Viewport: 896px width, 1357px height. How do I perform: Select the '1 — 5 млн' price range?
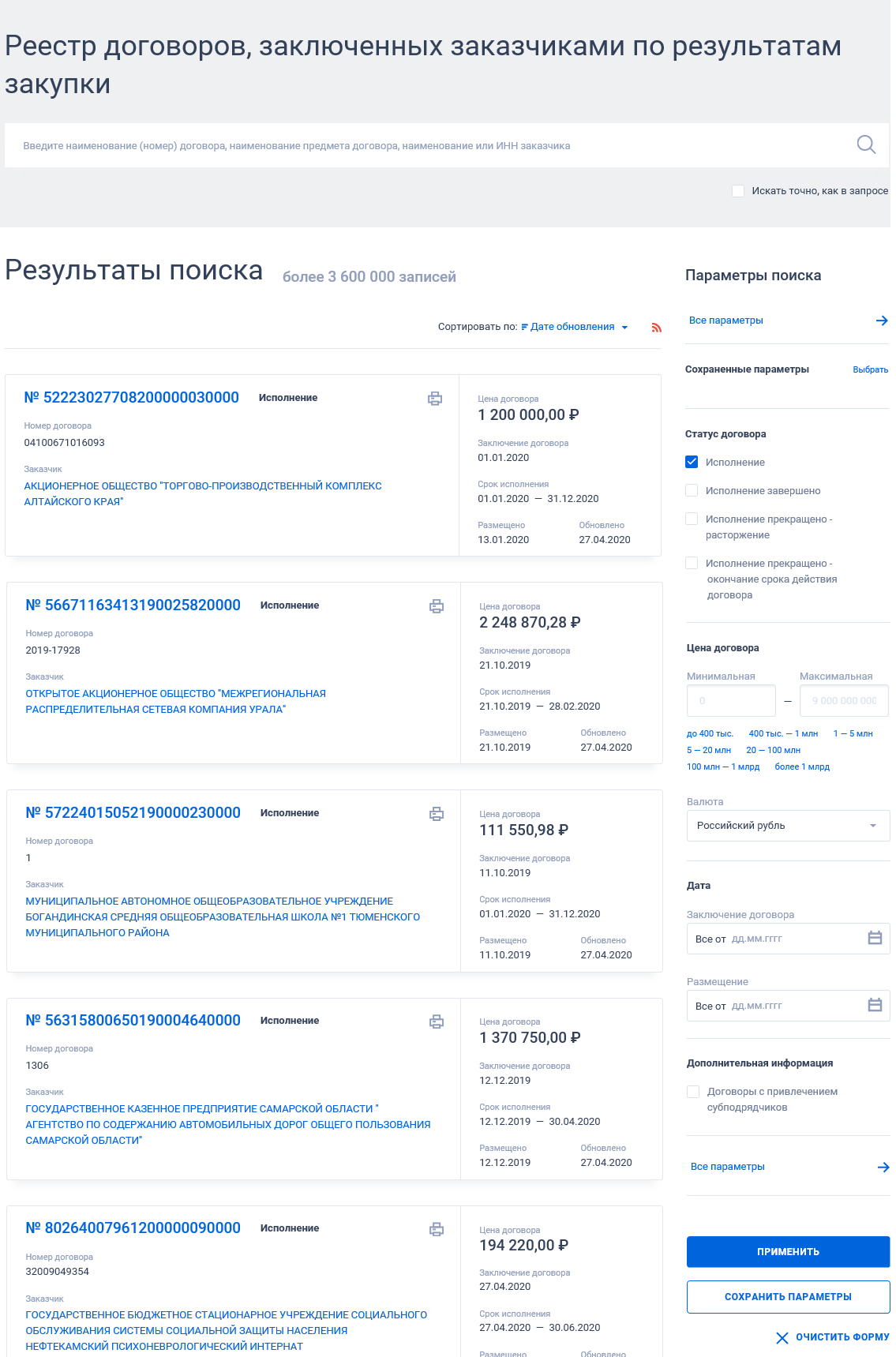pyautogui.click(x=853, y=733)
